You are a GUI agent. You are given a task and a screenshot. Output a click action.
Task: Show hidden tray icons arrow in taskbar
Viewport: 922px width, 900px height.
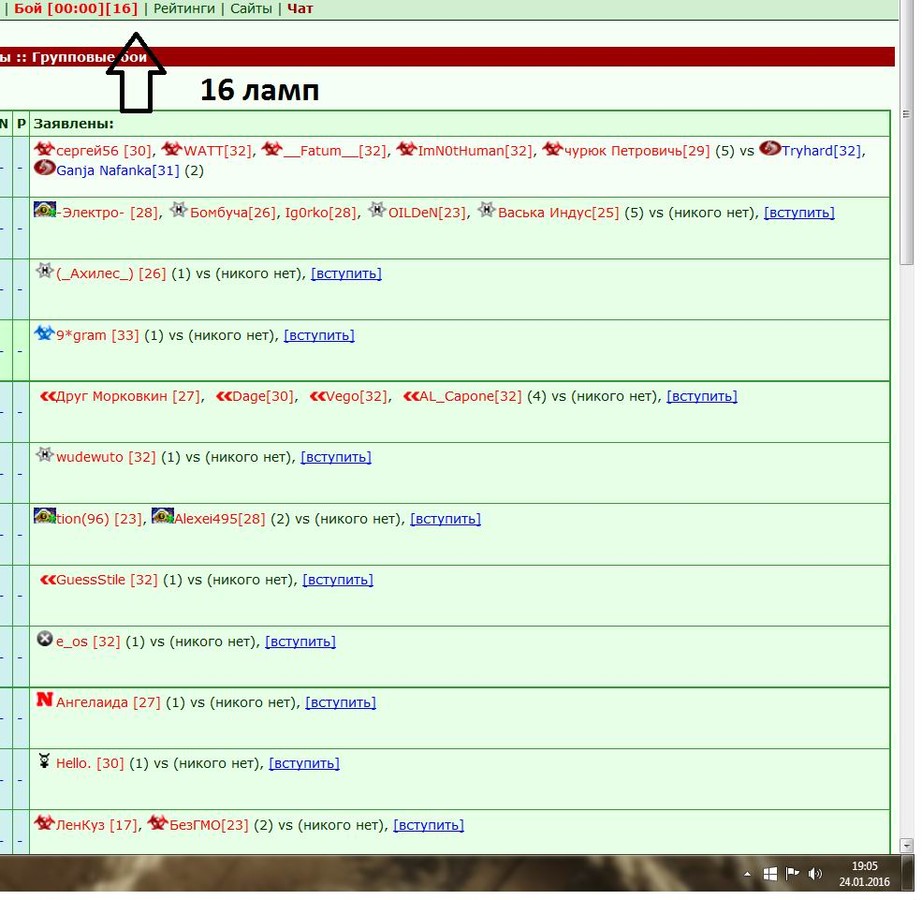point(747,875)
